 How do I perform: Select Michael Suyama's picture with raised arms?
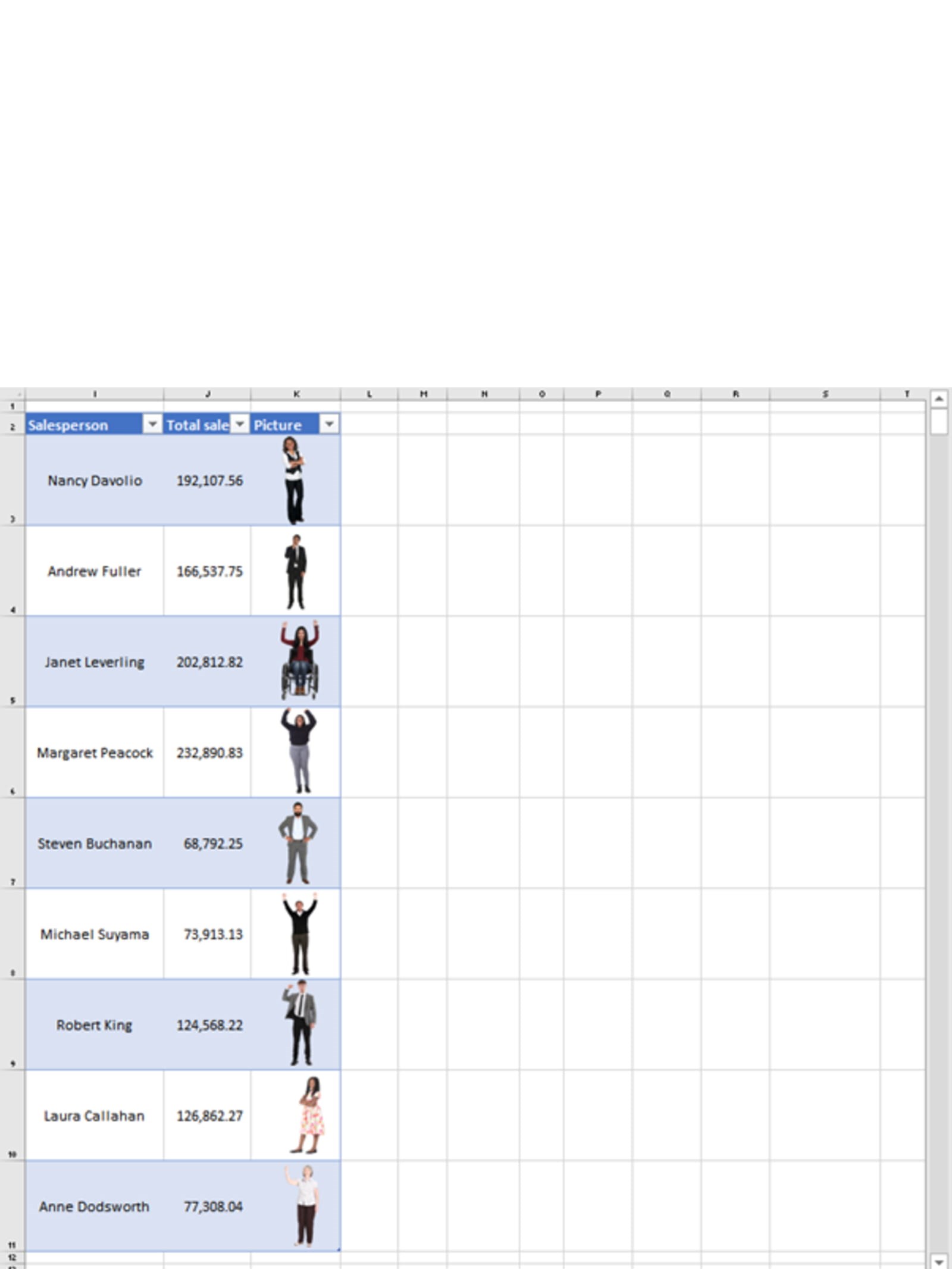300,933
